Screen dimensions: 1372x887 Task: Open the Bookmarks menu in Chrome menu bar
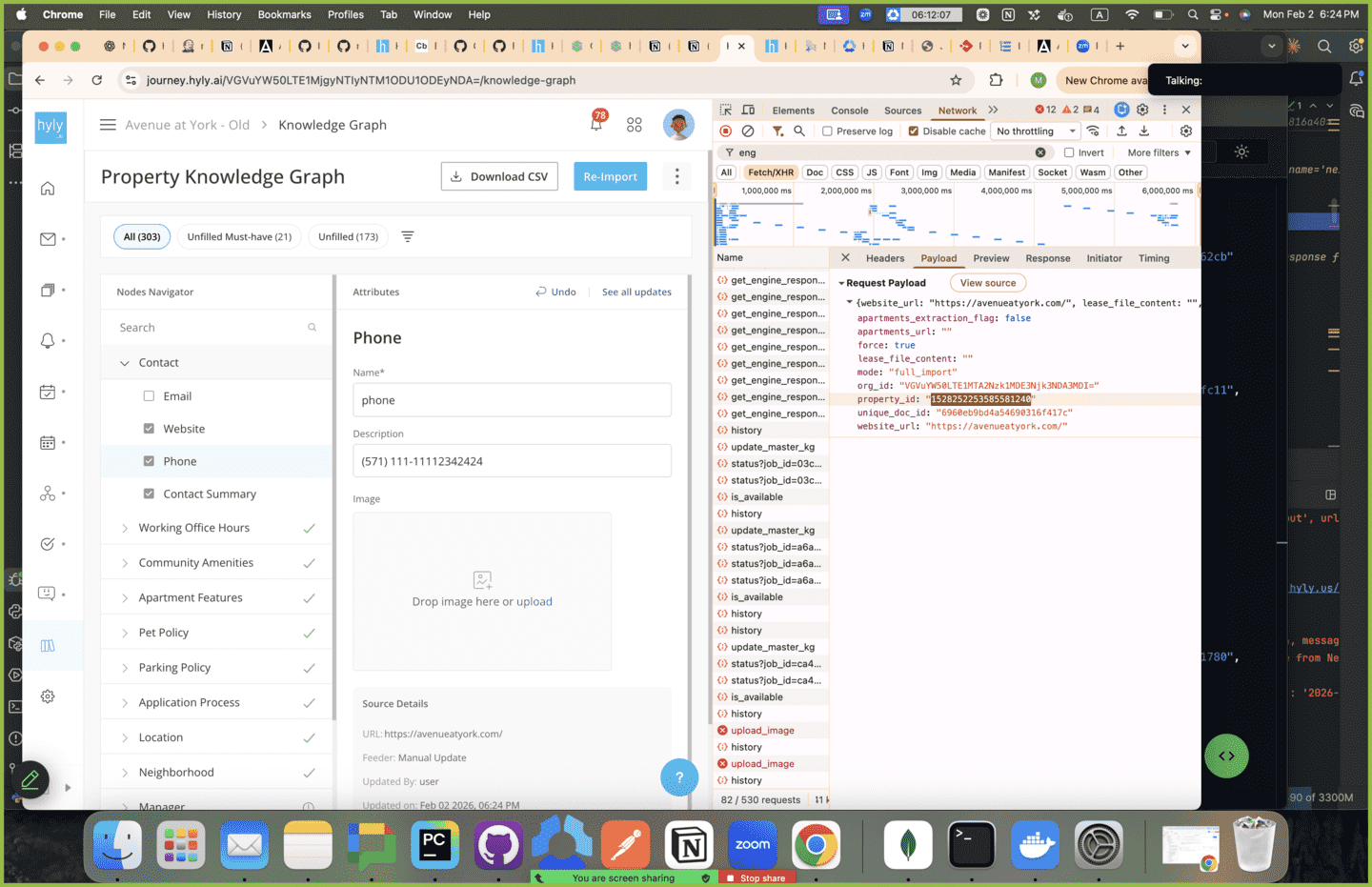[x=284, y=14]
